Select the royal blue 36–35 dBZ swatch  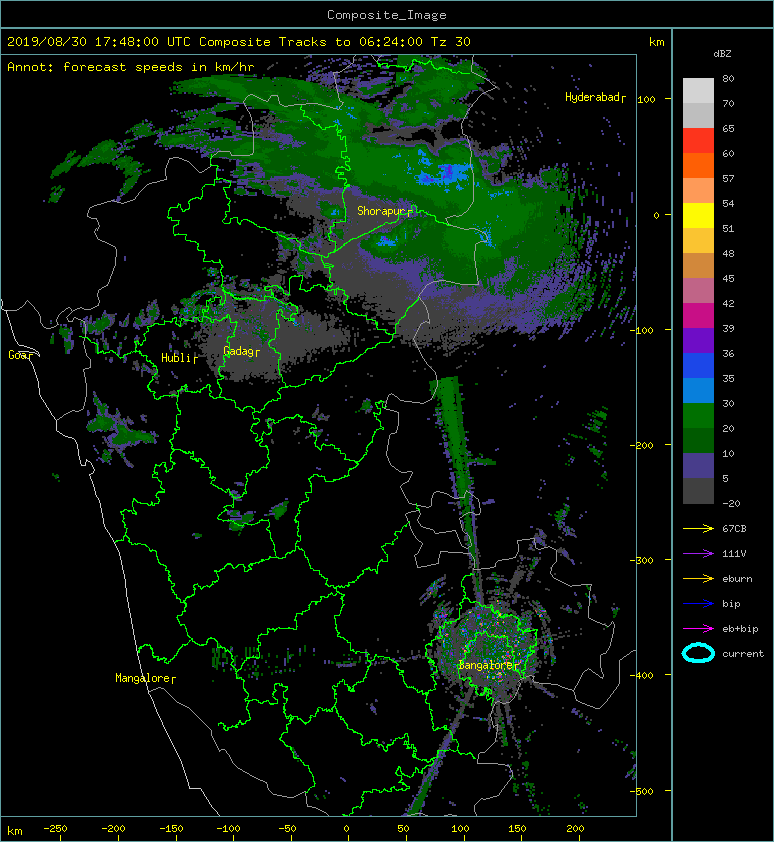point(698,365)
